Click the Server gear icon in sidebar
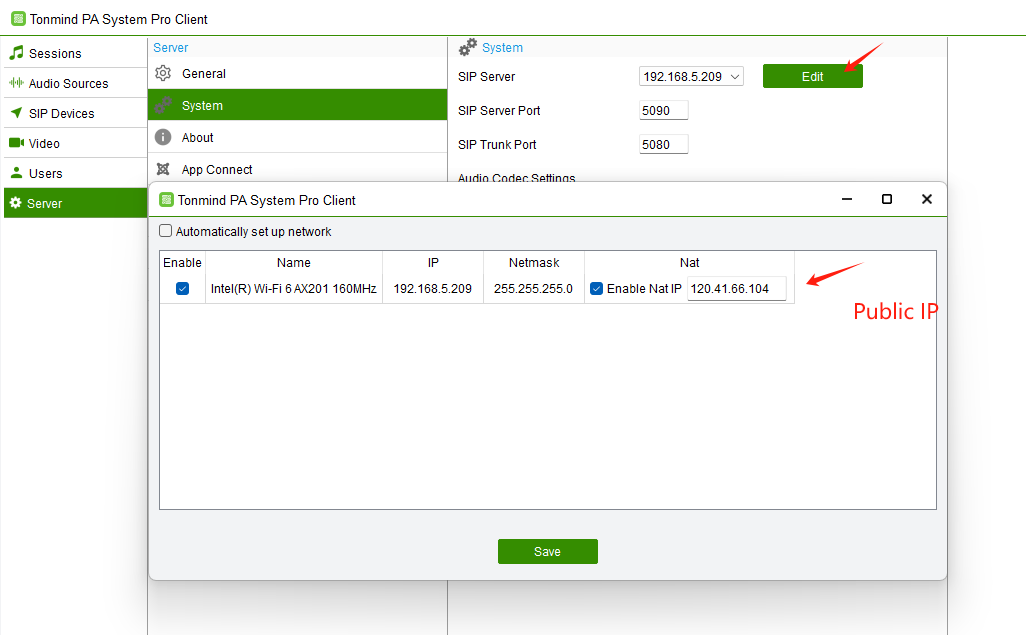This screenshot has width=1026, height=635. [x=16, y=203]
